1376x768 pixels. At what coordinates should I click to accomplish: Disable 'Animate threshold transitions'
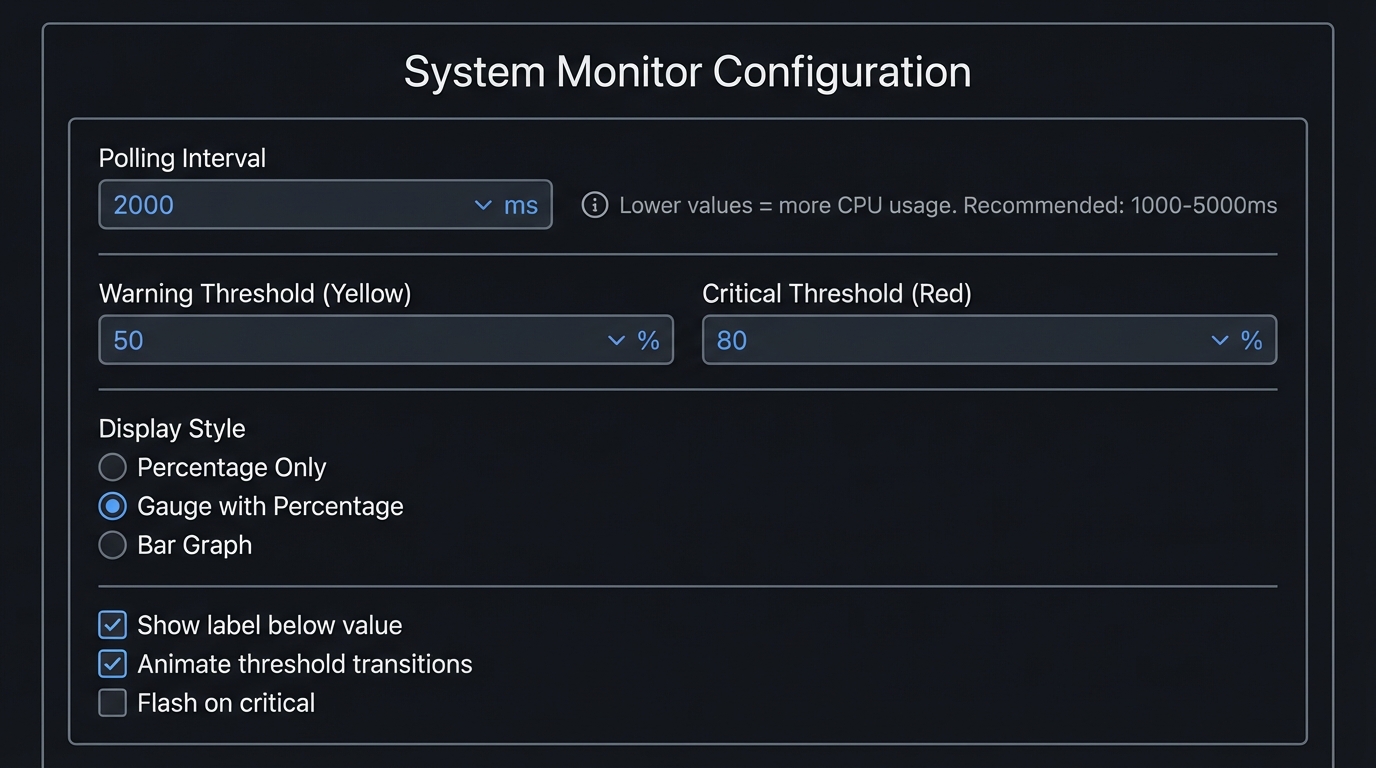(x=112, y=663)
